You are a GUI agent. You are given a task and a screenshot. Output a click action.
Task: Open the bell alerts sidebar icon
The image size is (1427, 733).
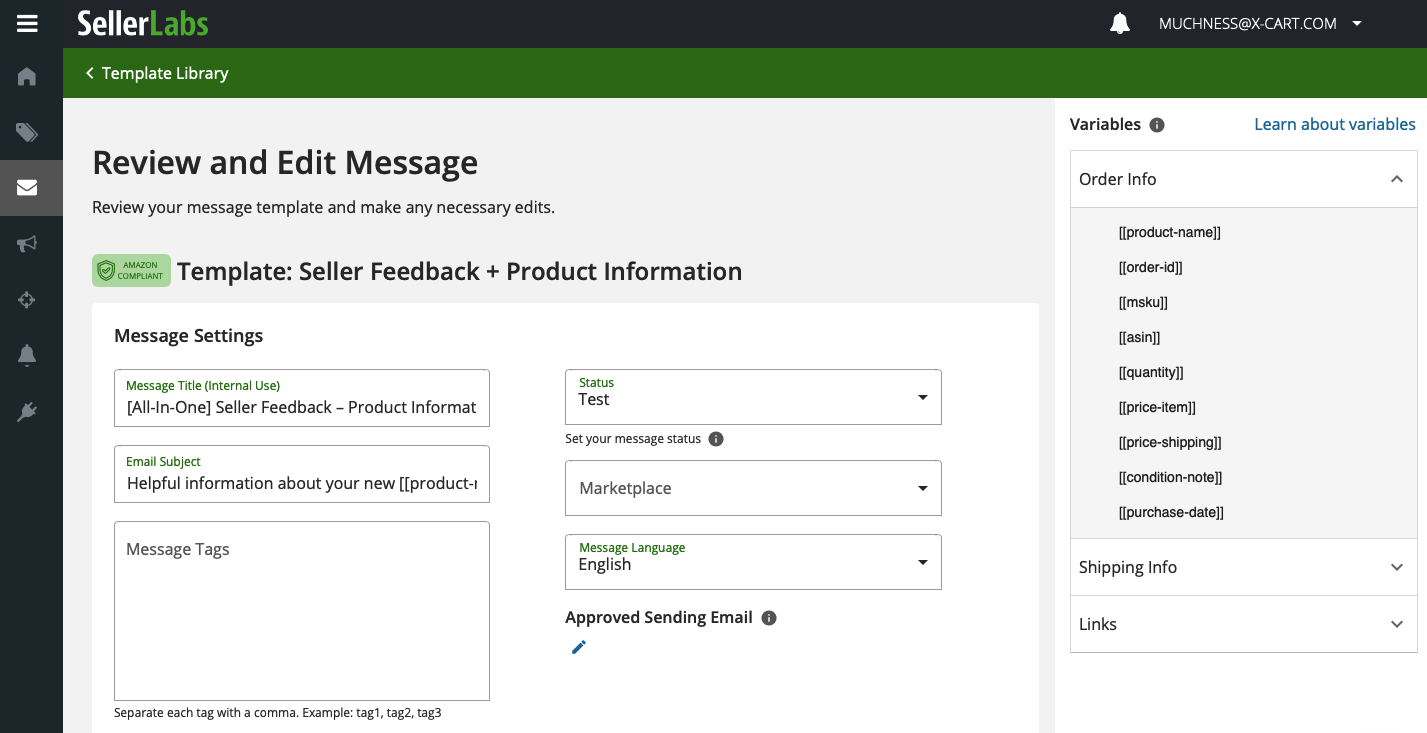(x=27, y=355)
